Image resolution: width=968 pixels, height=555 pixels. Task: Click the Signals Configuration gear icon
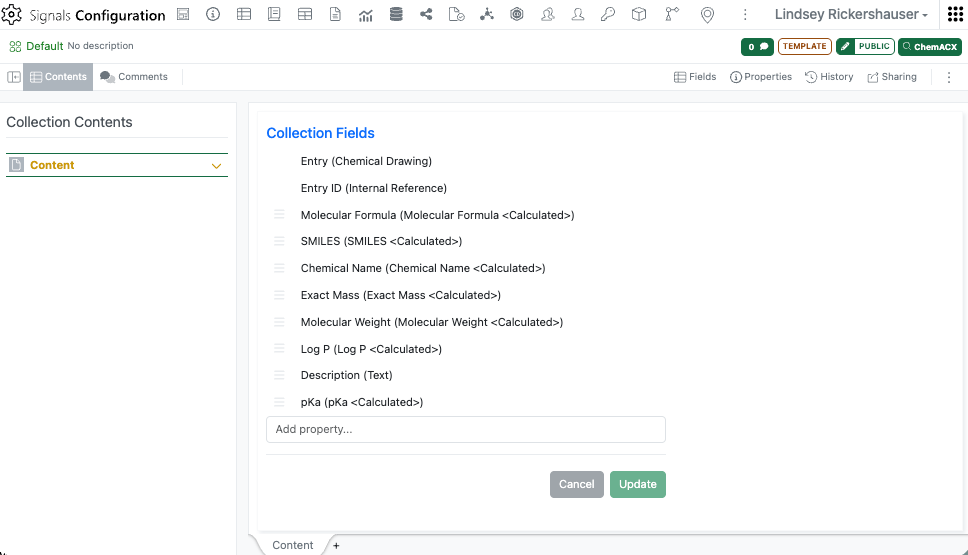tap(11, 14)
